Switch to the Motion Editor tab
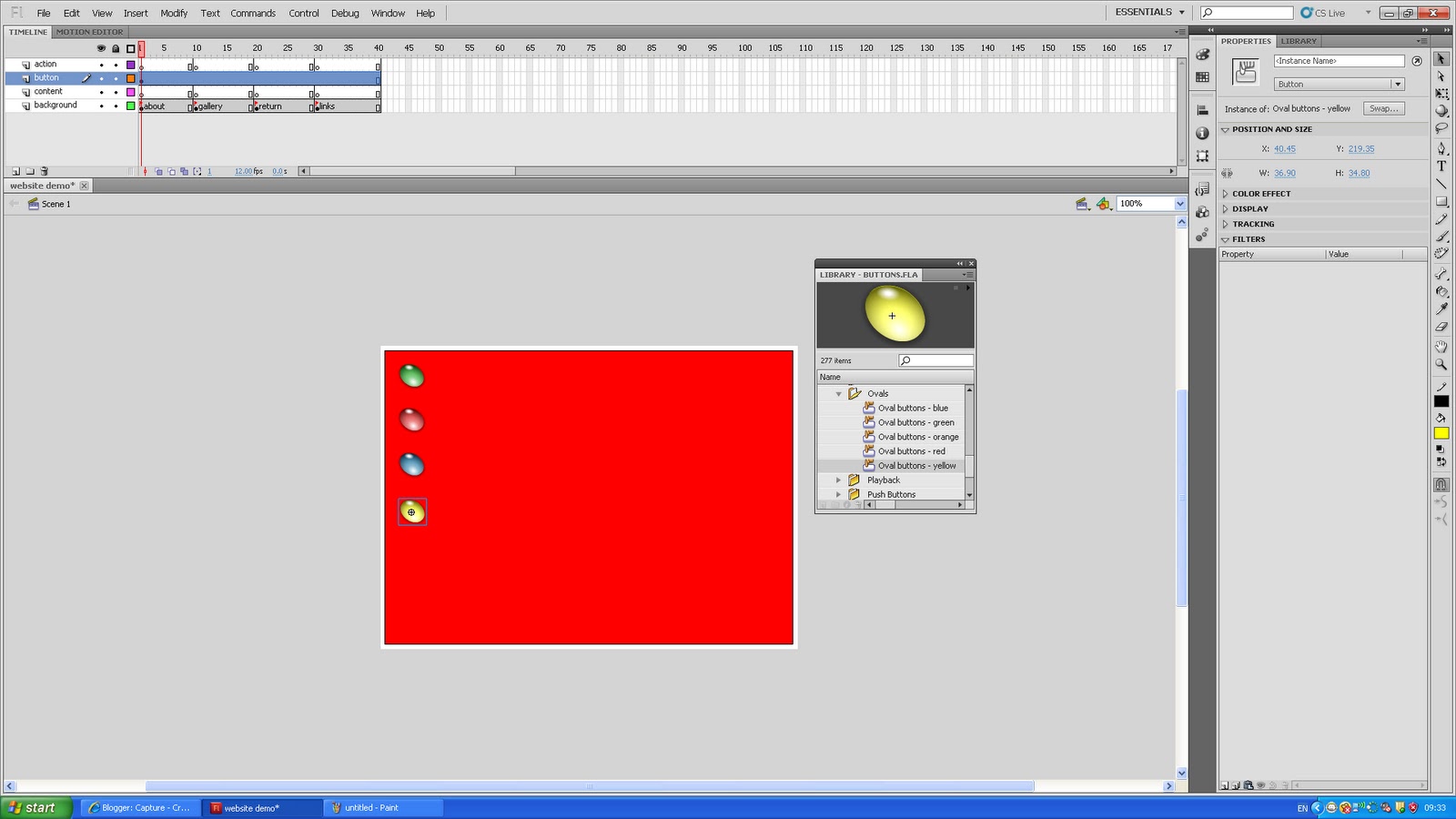The height and width of the screenshot is (819, 1456). (x=89, y=32)
